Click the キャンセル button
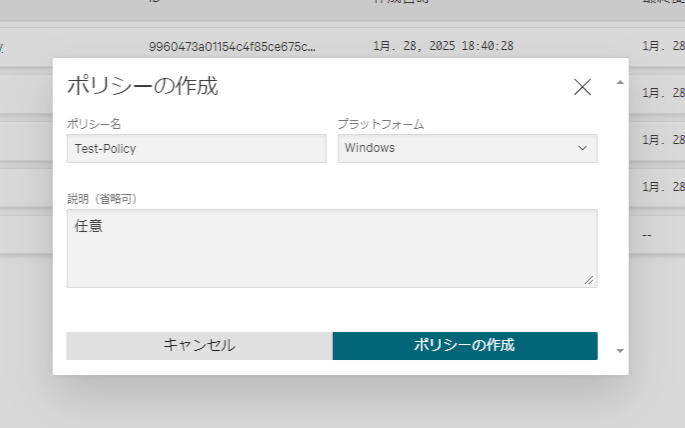 tap(199, 345)
